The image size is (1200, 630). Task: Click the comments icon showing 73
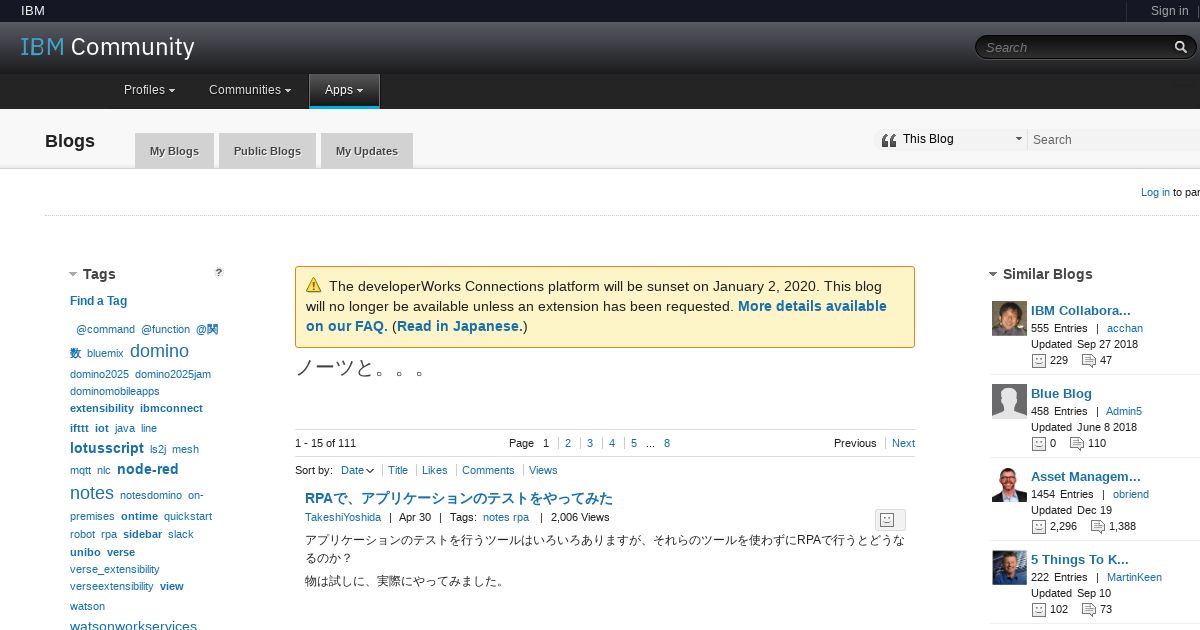1087,609
